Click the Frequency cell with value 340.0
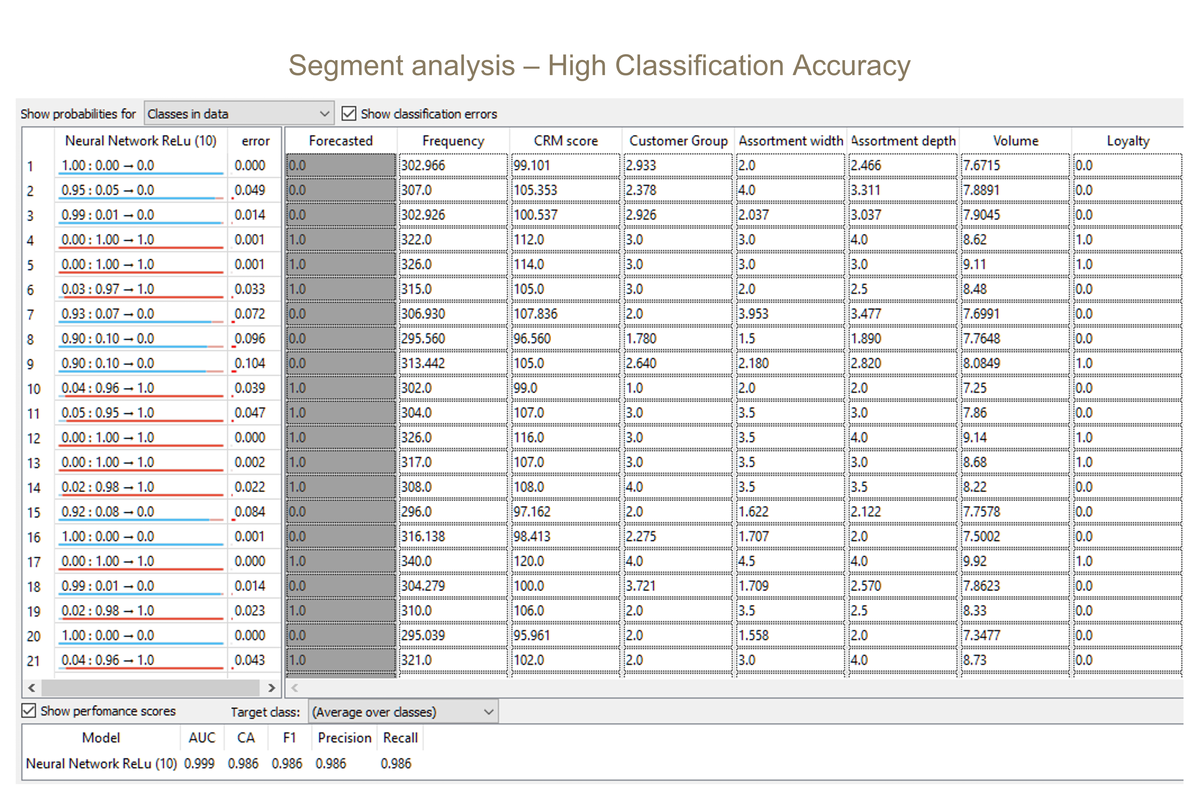Image resolution: width=1200 pixels, height=799 pixels. [x=452, y=562]
